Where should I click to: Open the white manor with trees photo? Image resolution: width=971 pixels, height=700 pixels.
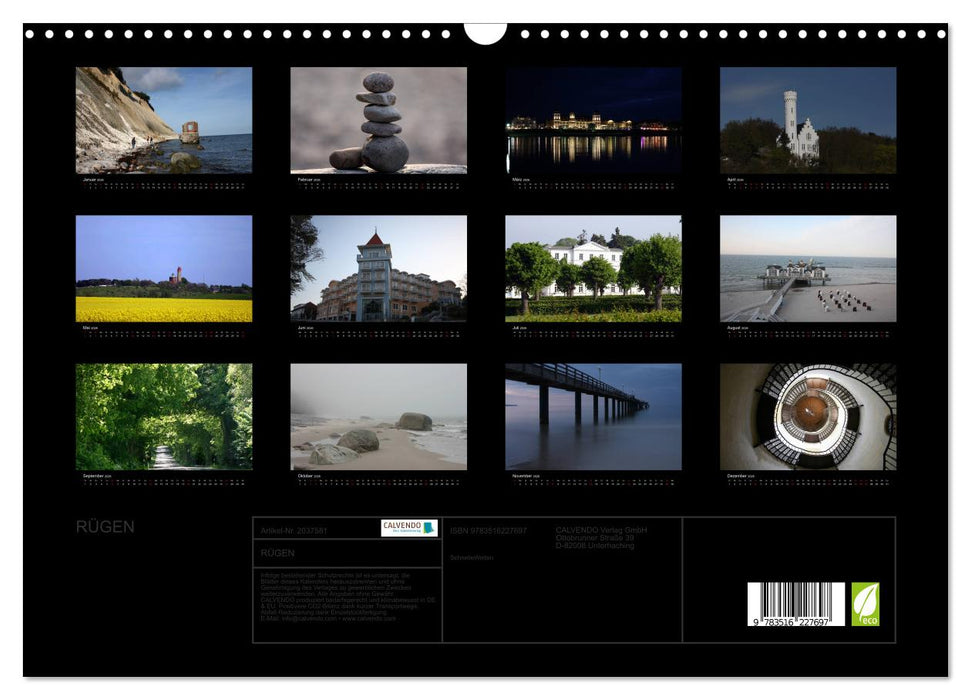[x=593, y=268]
